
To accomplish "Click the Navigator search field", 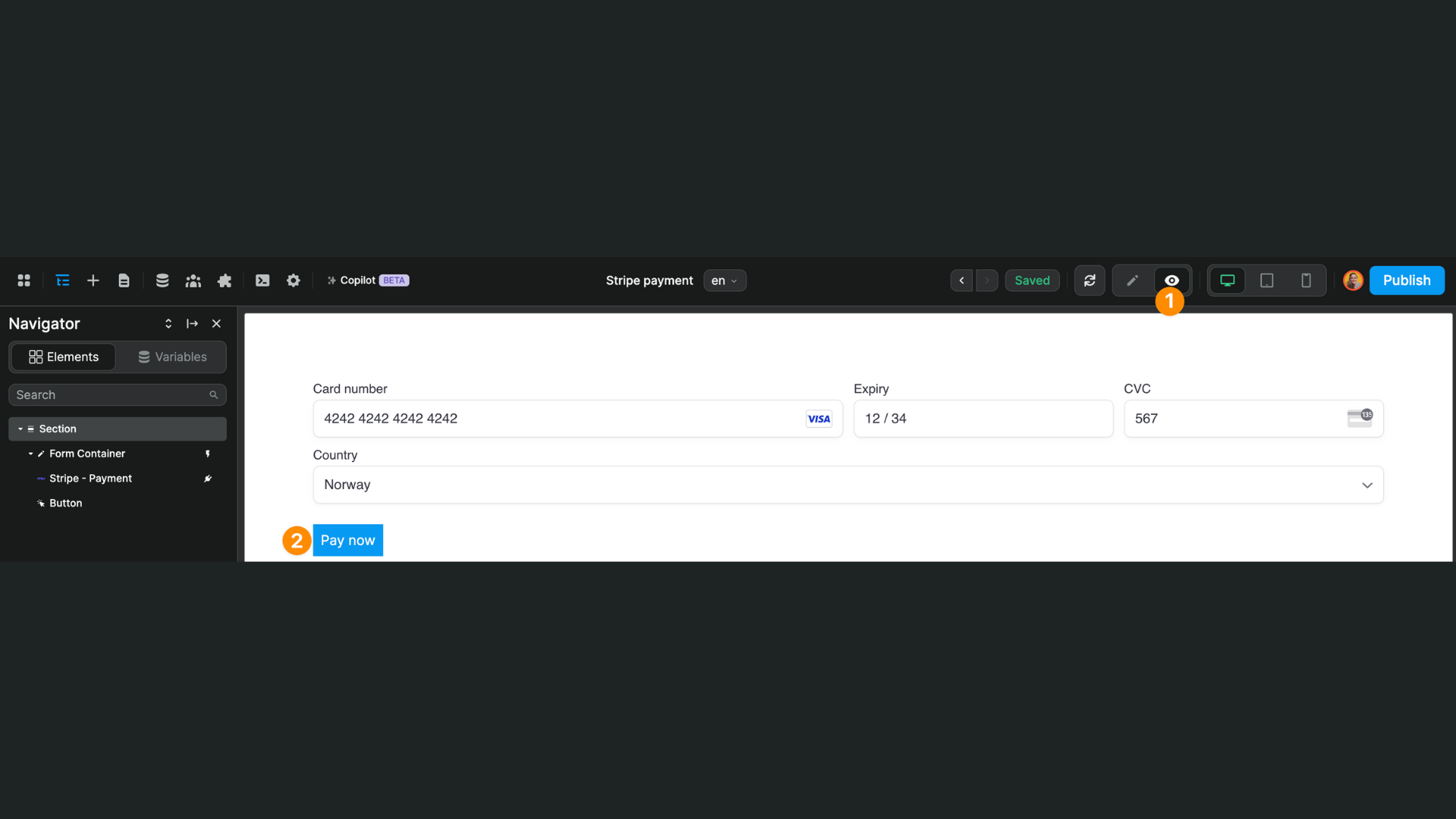I will pyautogui.click(x=110, y=394).
